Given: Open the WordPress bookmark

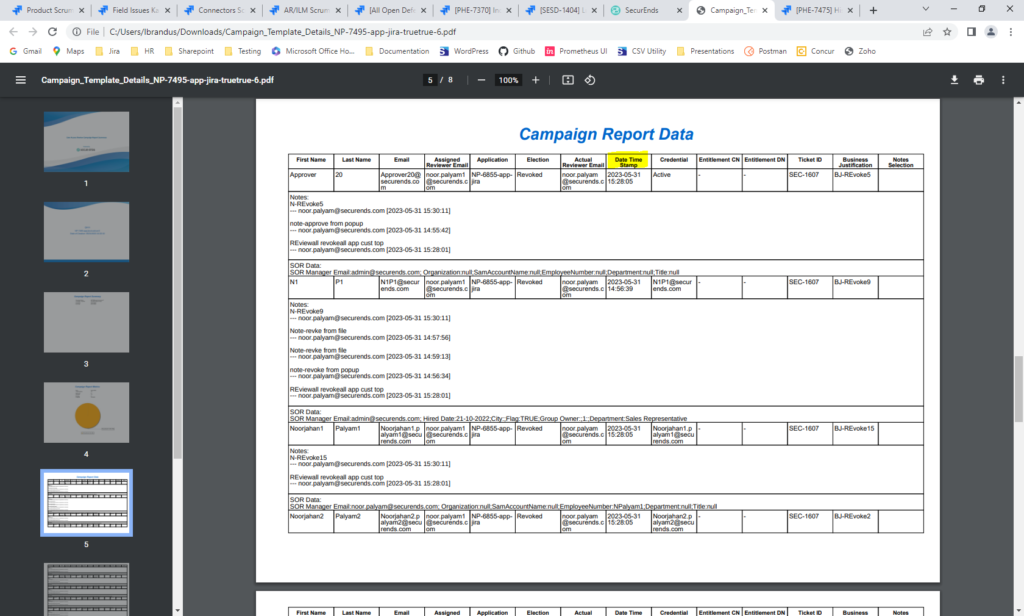Looking at the screenshot, I should tap(464, 51).
